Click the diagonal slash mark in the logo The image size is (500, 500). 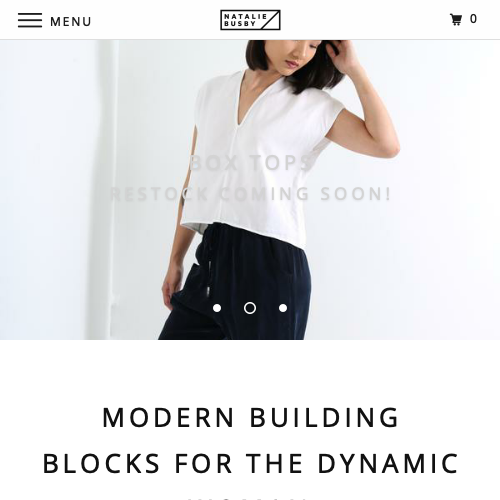[x=270, y=20]
